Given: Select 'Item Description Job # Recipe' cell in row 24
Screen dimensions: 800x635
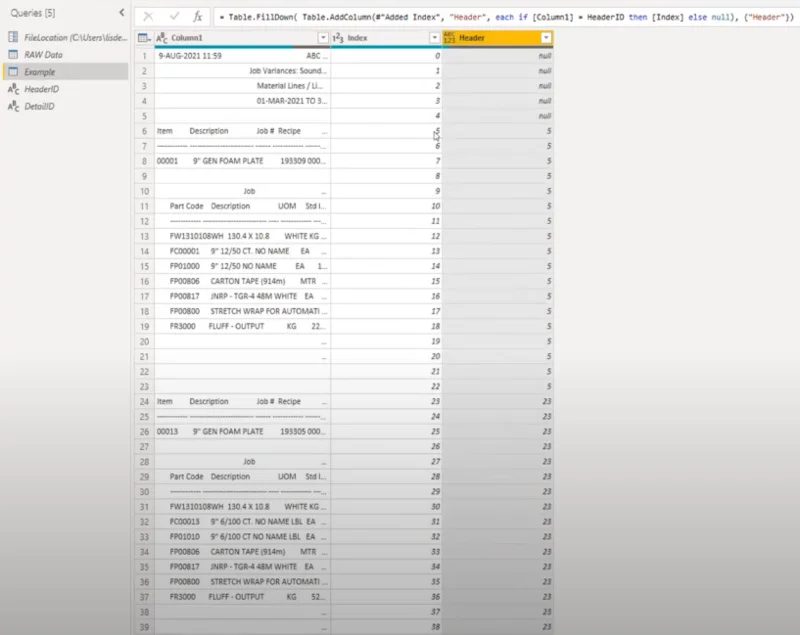Looking at the screenshot, I should click(x=242, y=401).
